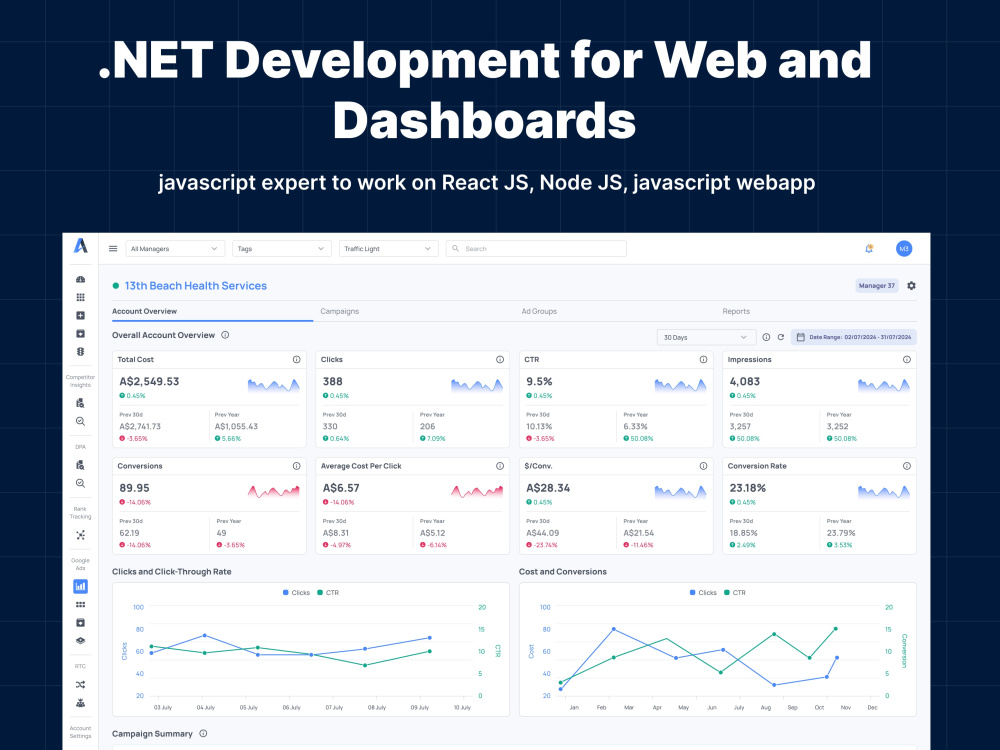Open DPA magnifier-check icon

80,483
